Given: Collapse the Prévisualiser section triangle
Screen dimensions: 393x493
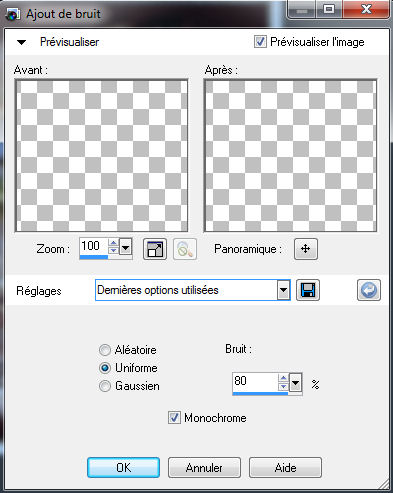Looking at the screenshot, I should point(22,42).
